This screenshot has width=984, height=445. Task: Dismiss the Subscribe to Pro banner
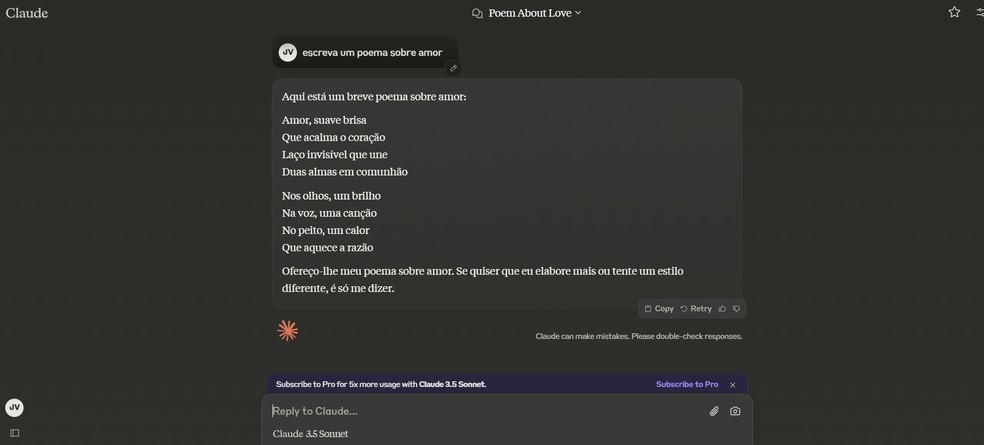(x=732, y=384)
